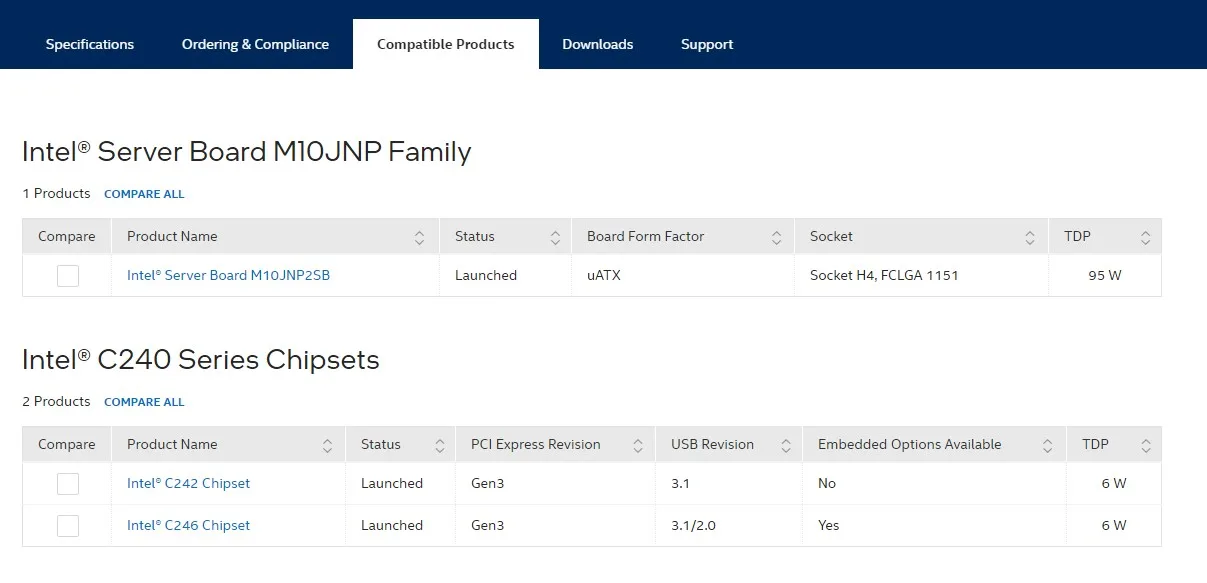Open the Specifications tab
Image resolution: width=1207 pixels, height=583 pixels.
coord(90,44)
